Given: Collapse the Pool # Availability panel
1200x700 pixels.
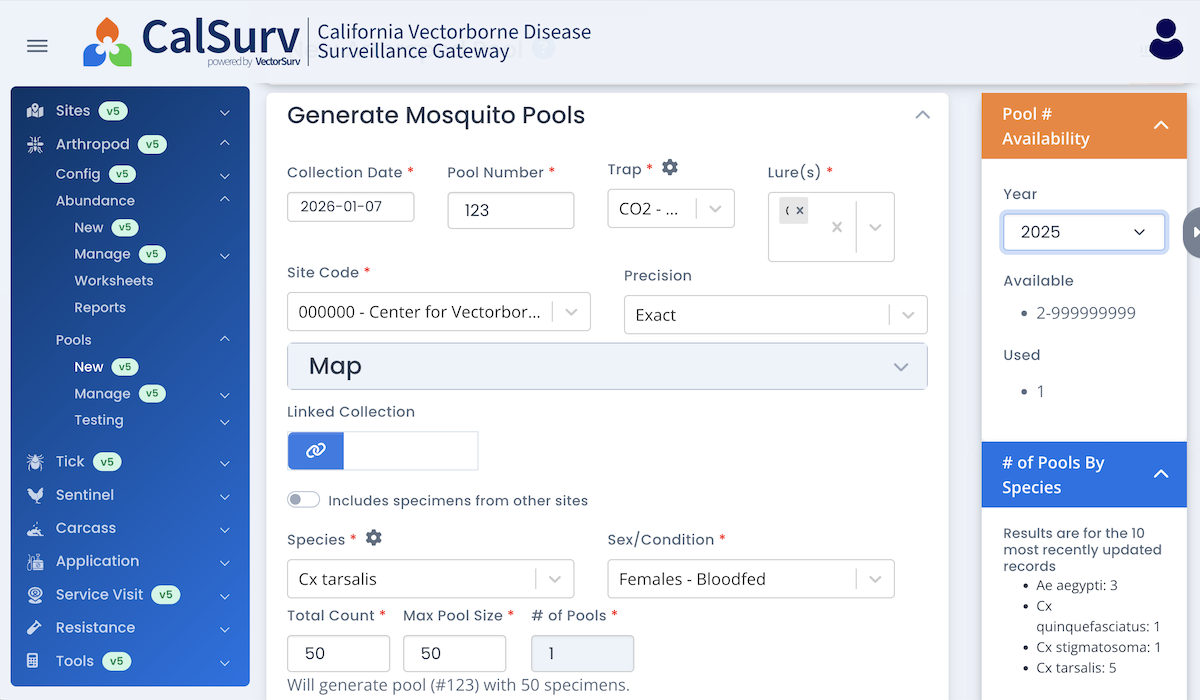Looking at the screenshot, I should pyautogui.click(x=1161, y=126).
